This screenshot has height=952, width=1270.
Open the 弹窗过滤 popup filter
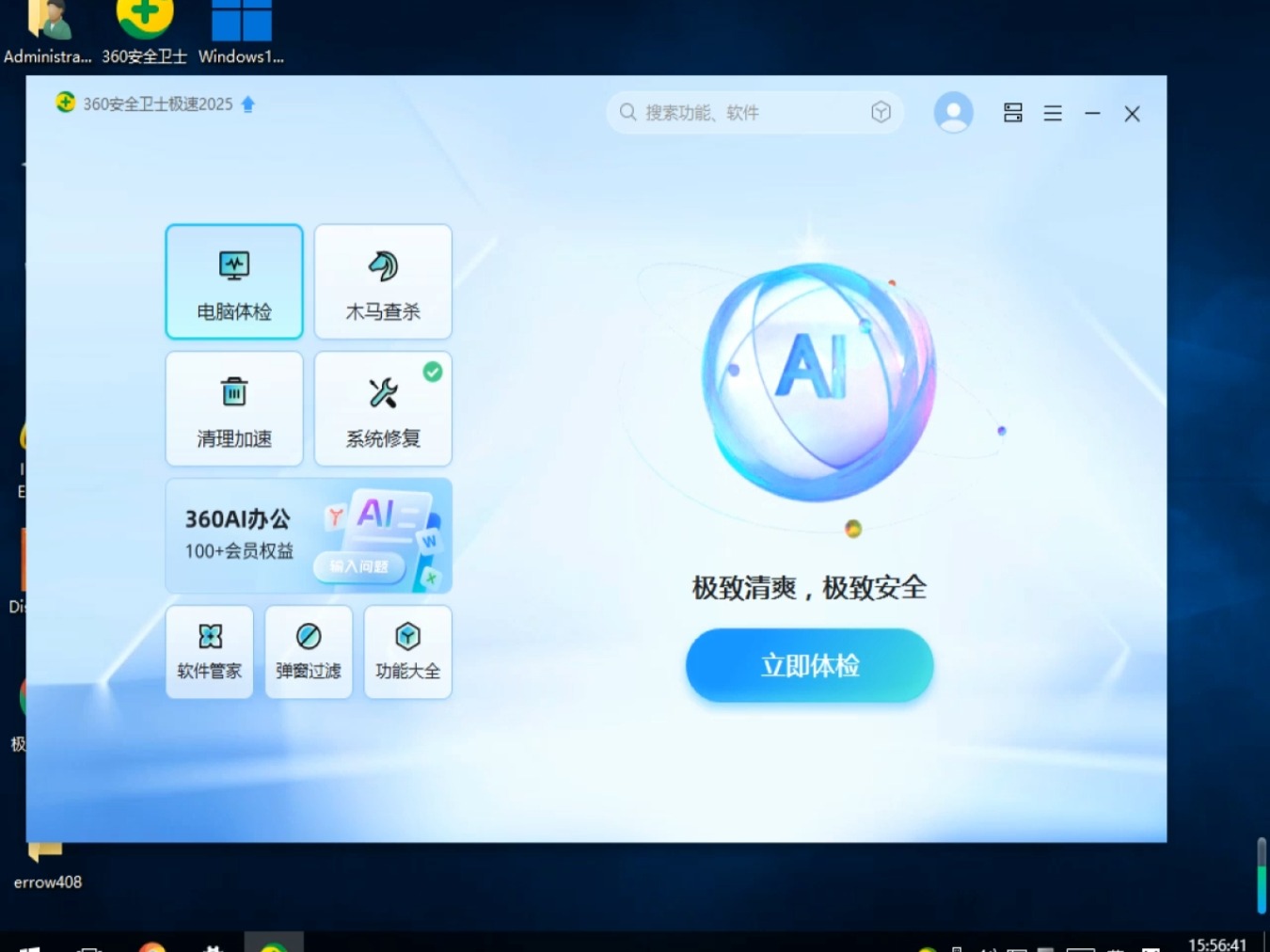309,651
